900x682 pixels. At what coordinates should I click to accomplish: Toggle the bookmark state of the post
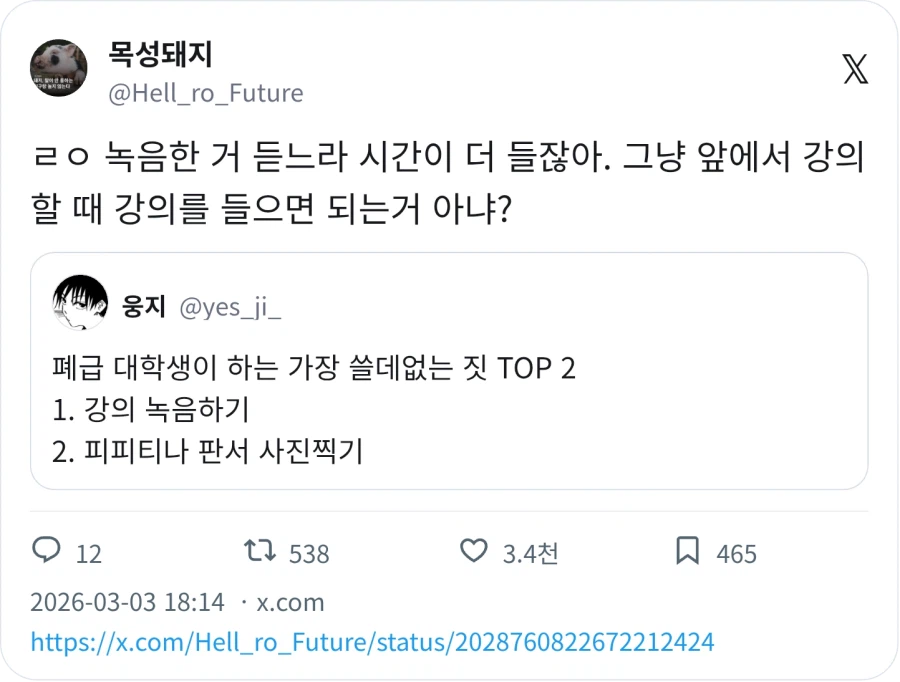pos(686,552)
